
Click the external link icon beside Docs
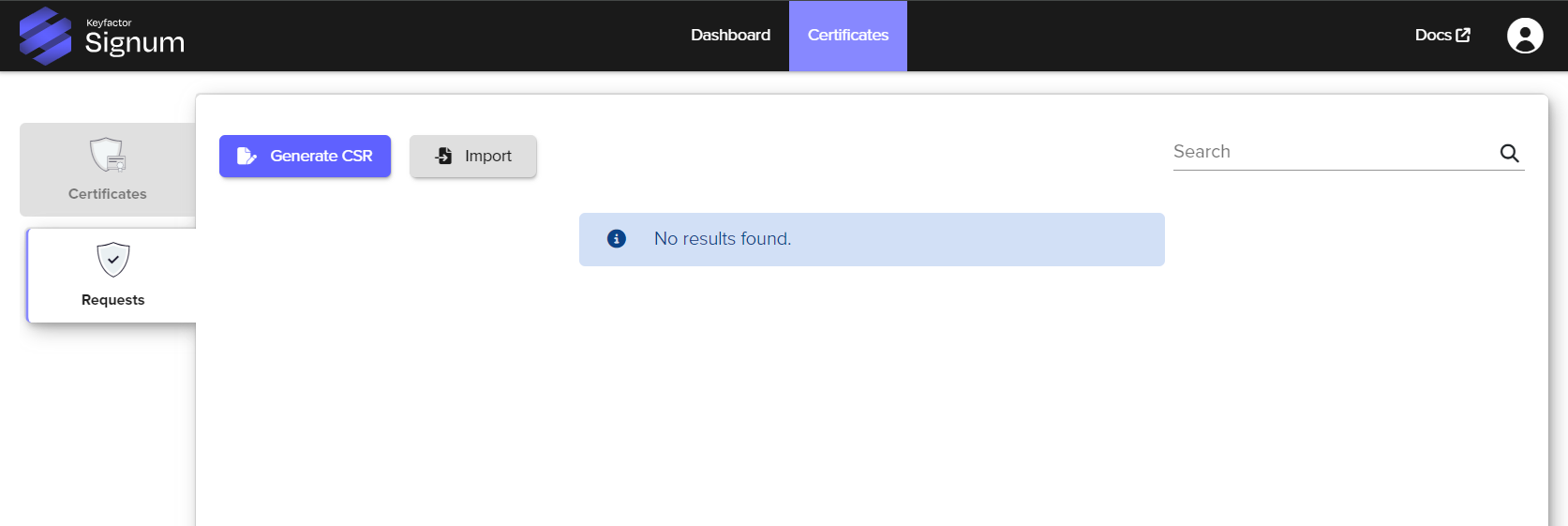[x=1463, y=36]
